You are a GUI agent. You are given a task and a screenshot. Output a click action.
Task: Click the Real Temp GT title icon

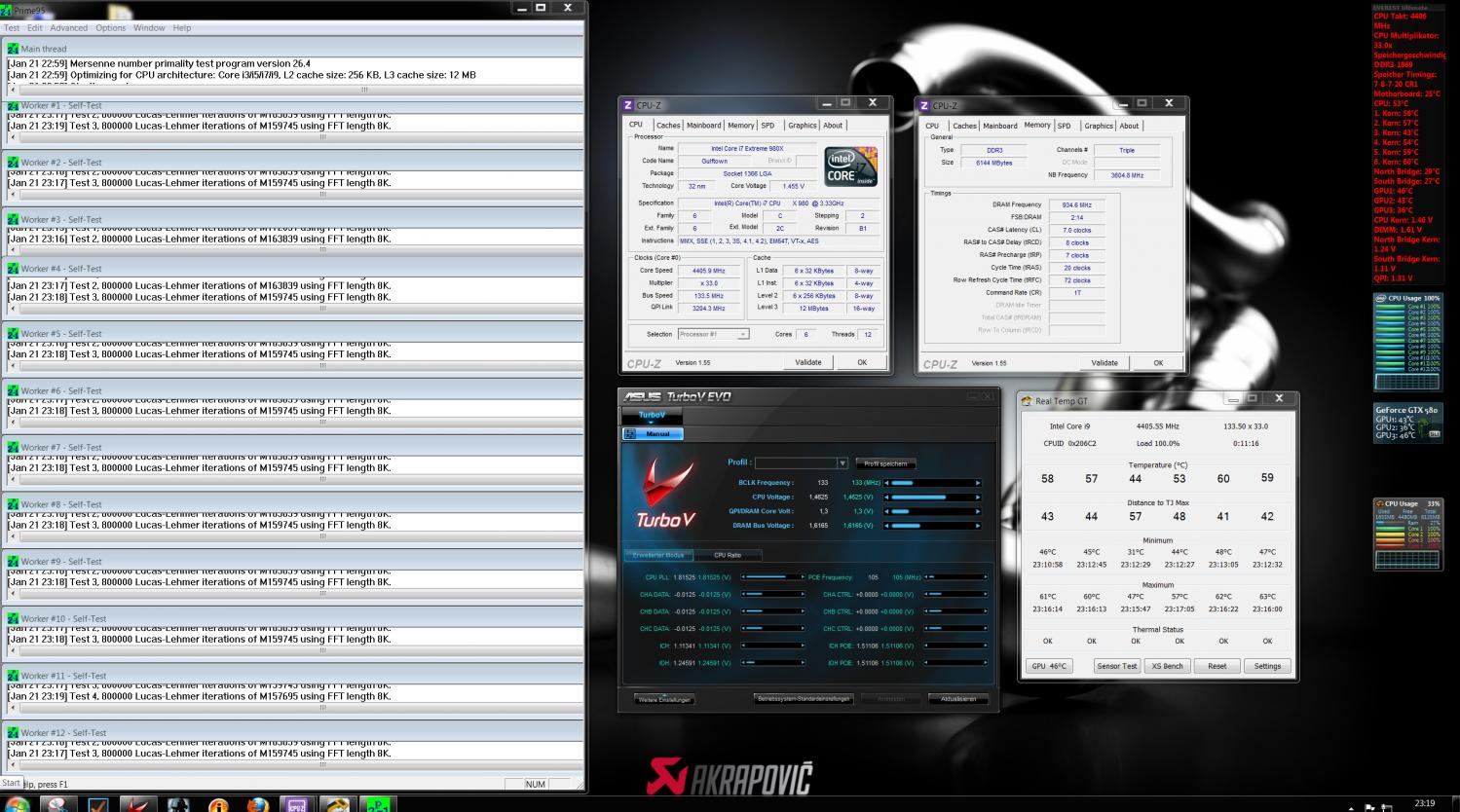pyautogui.click(x=1027, y=401)
